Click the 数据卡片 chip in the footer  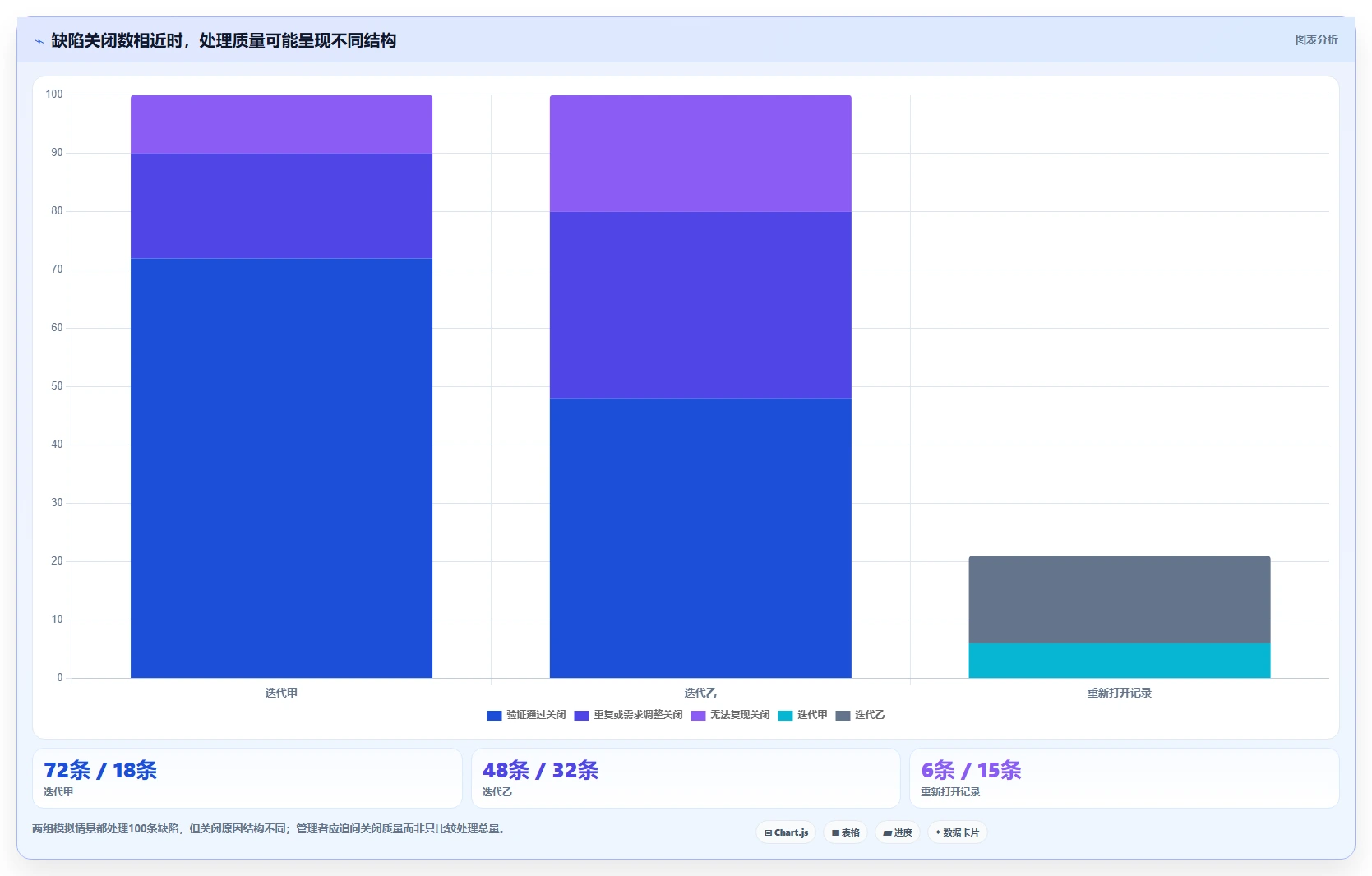957,832
